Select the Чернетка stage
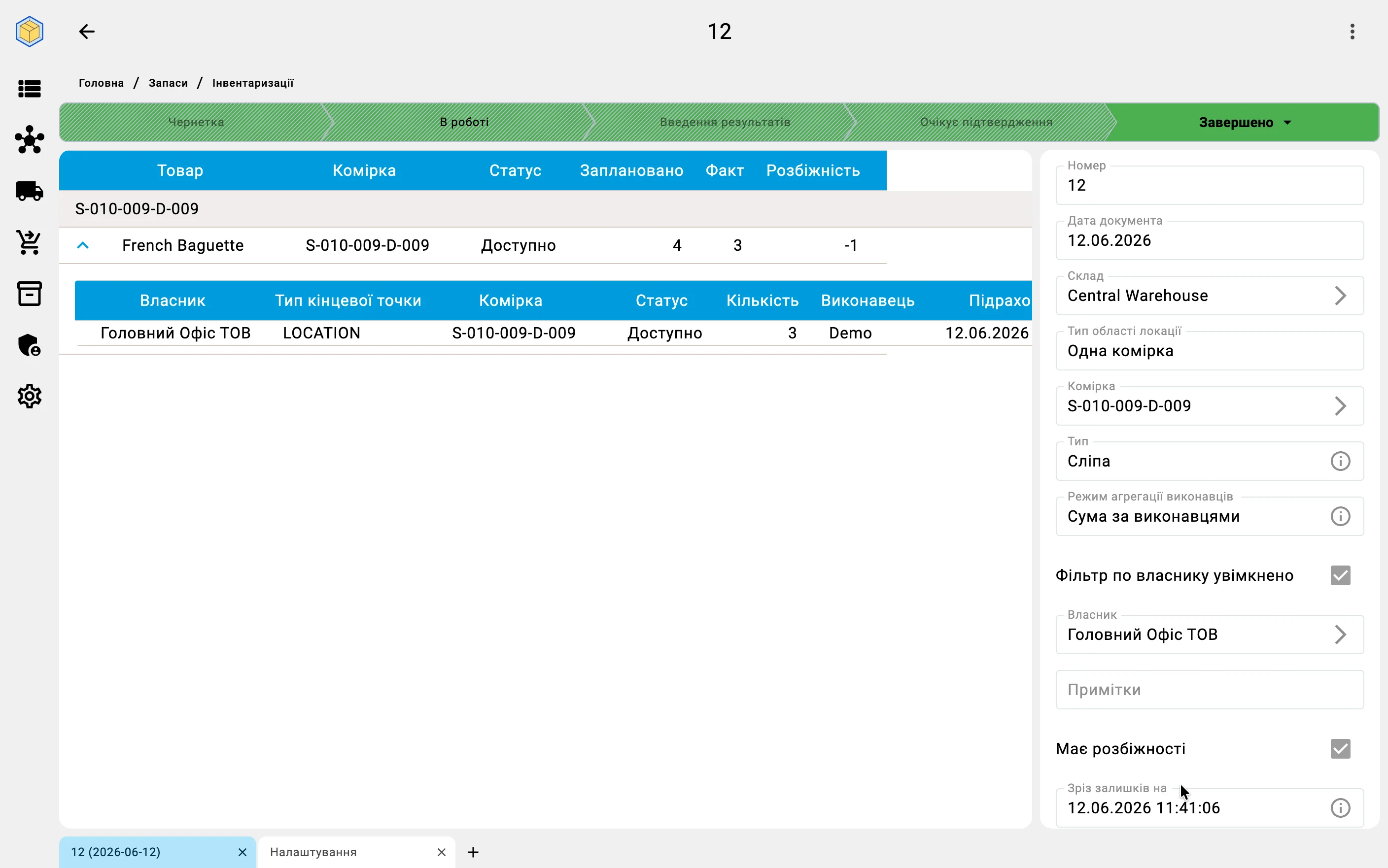The height and width of the screenshot is (868, 1388). click(196, 122)
